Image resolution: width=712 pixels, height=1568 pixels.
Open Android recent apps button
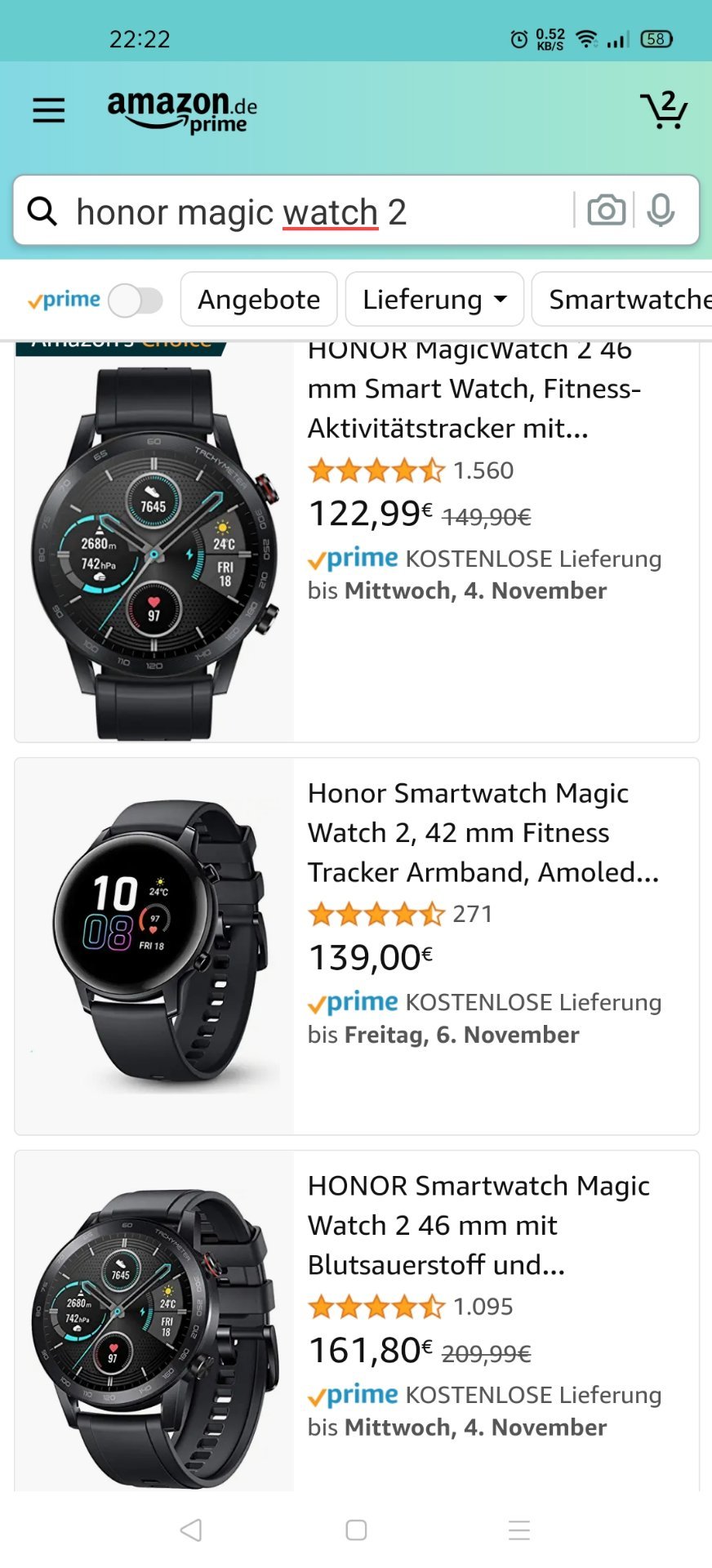pyautogui.click(x=519, y=1530)
